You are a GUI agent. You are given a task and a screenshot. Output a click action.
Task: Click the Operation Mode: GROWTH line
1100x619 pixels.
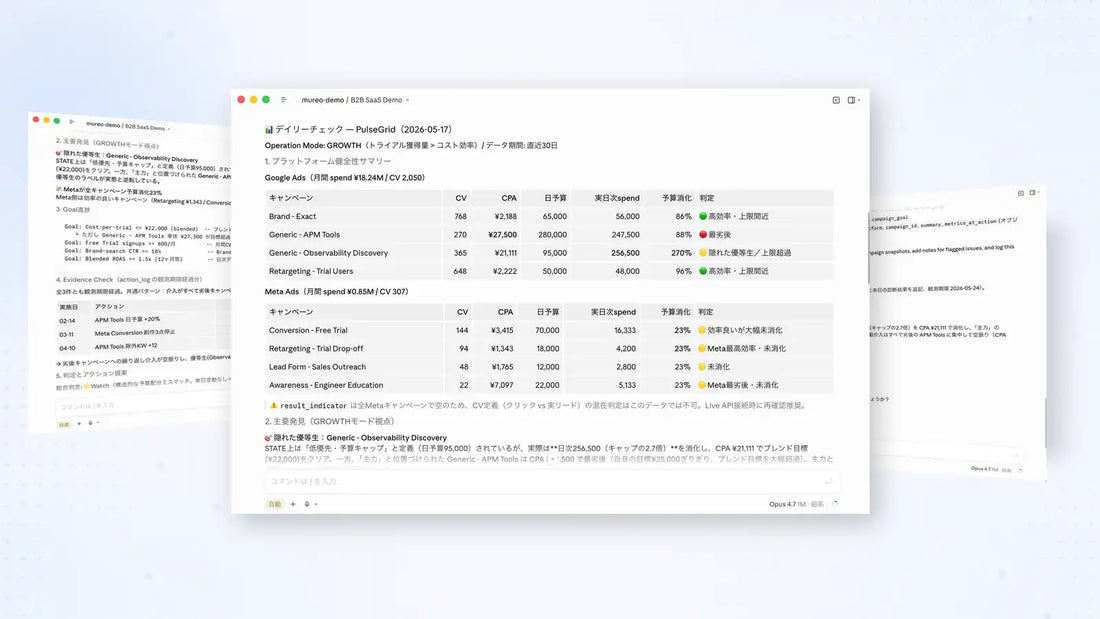pos(411,145)
